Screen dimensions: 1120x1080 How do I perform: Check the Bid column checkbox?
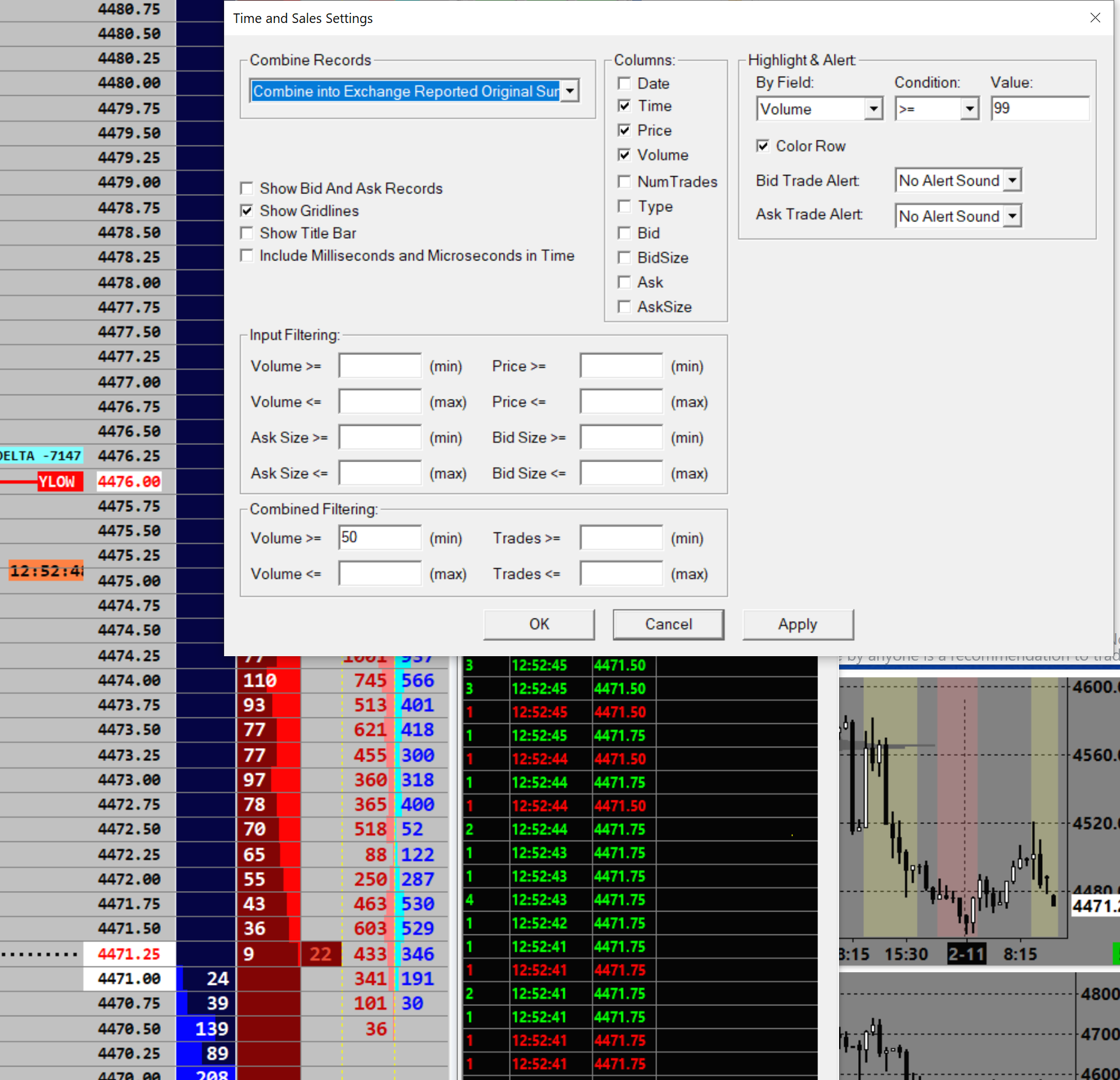pyautogui.click(x=624, y=233)
